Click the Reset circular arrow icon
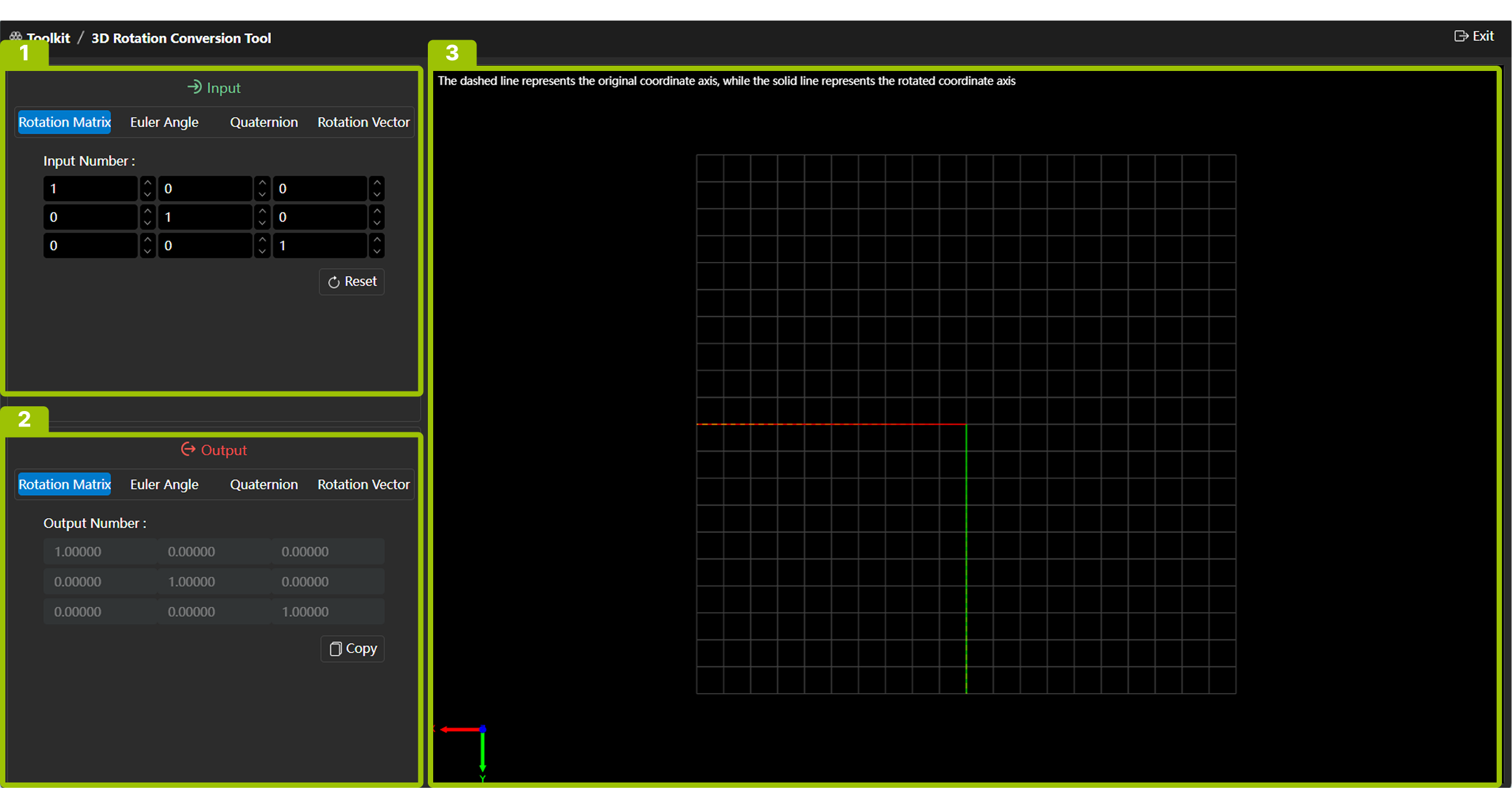 click(x=334, y=282)
